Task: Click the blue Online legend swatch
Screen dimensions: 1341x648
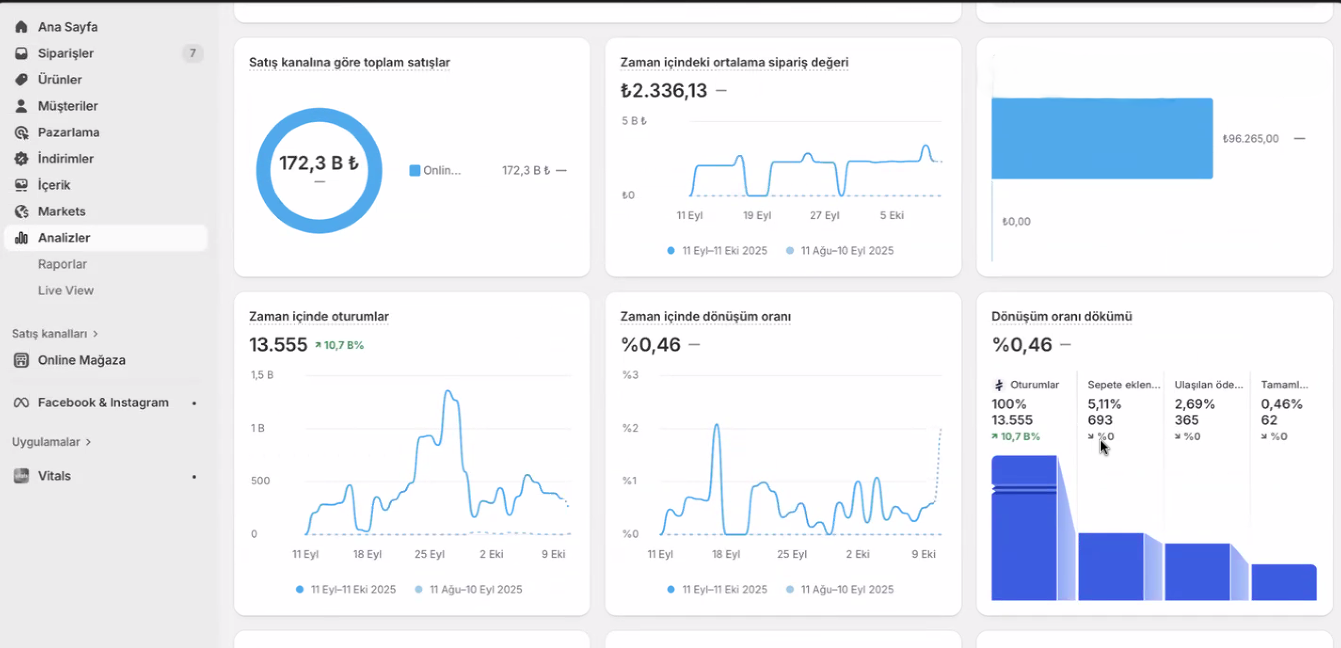Action: (x=415, y=171)
